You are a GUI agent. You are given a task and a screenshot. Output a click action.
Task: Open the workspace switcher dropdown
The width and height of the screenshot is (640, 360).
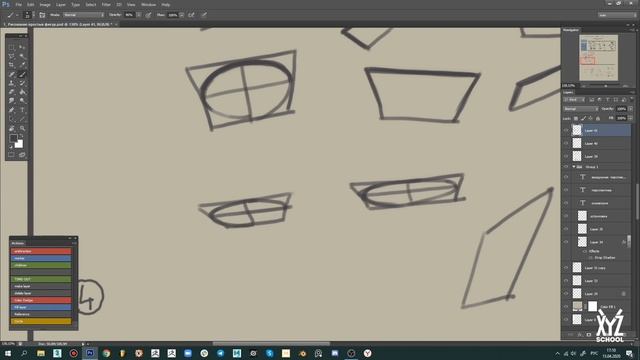[x=617, y=15]
